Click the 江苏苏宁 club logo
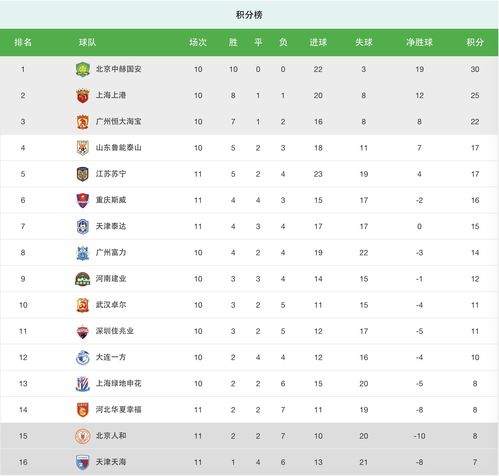 pyautogui.click(x=83, y=174)
